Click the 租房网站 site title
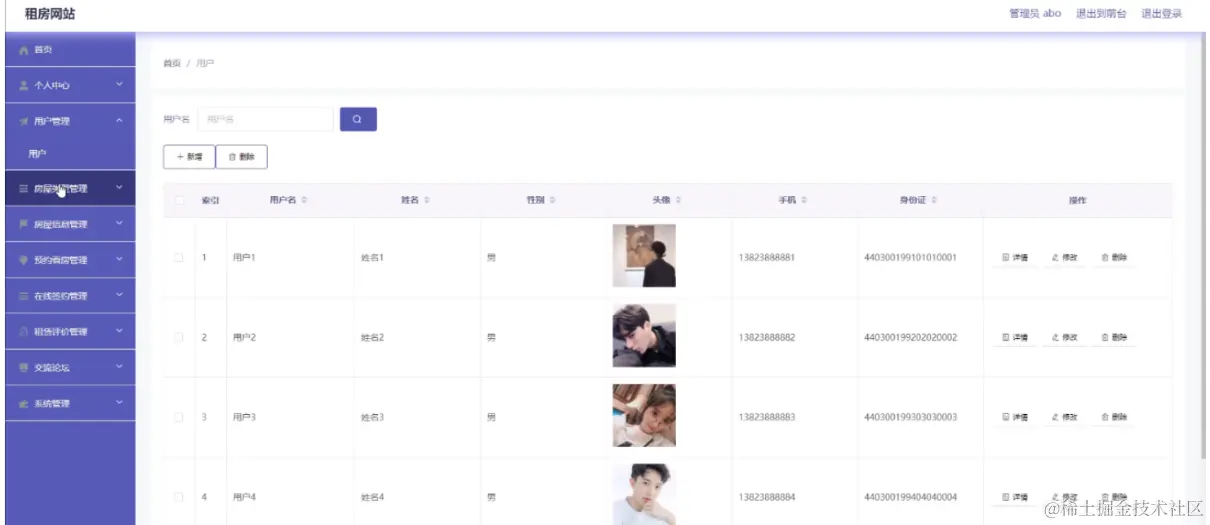This screenshot has height=525, width=1210. click(49, 14)
